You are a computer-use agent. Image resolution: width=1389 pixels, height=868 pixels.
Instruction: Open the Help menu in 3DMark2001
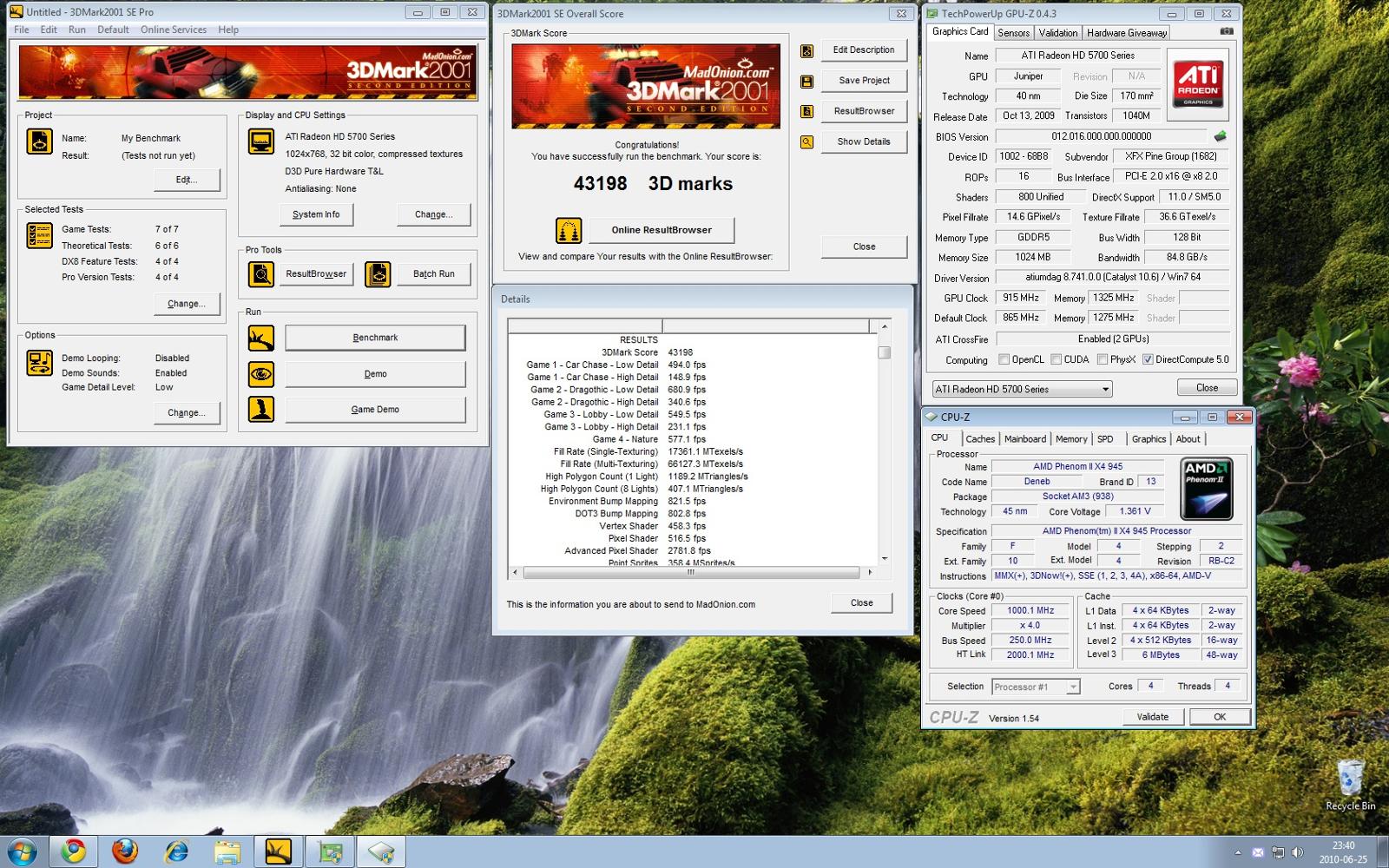tap(228, 30)
